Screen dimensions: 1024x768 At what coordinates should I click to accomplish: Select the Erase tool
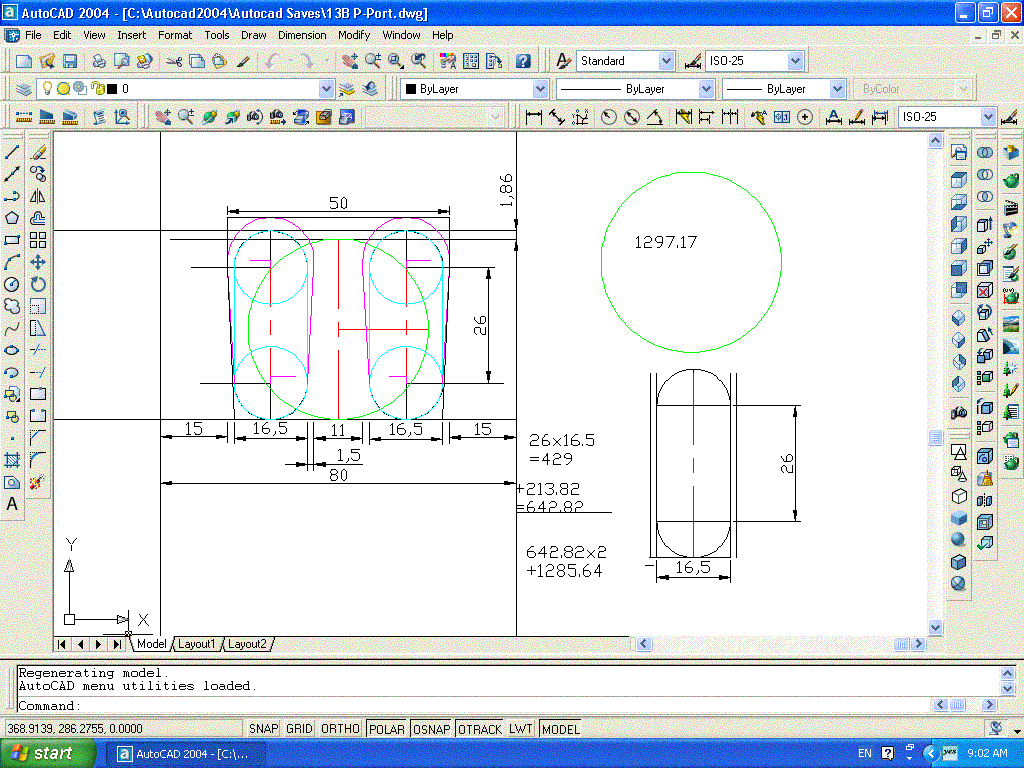pyautogui.click(x=38, y=152)
